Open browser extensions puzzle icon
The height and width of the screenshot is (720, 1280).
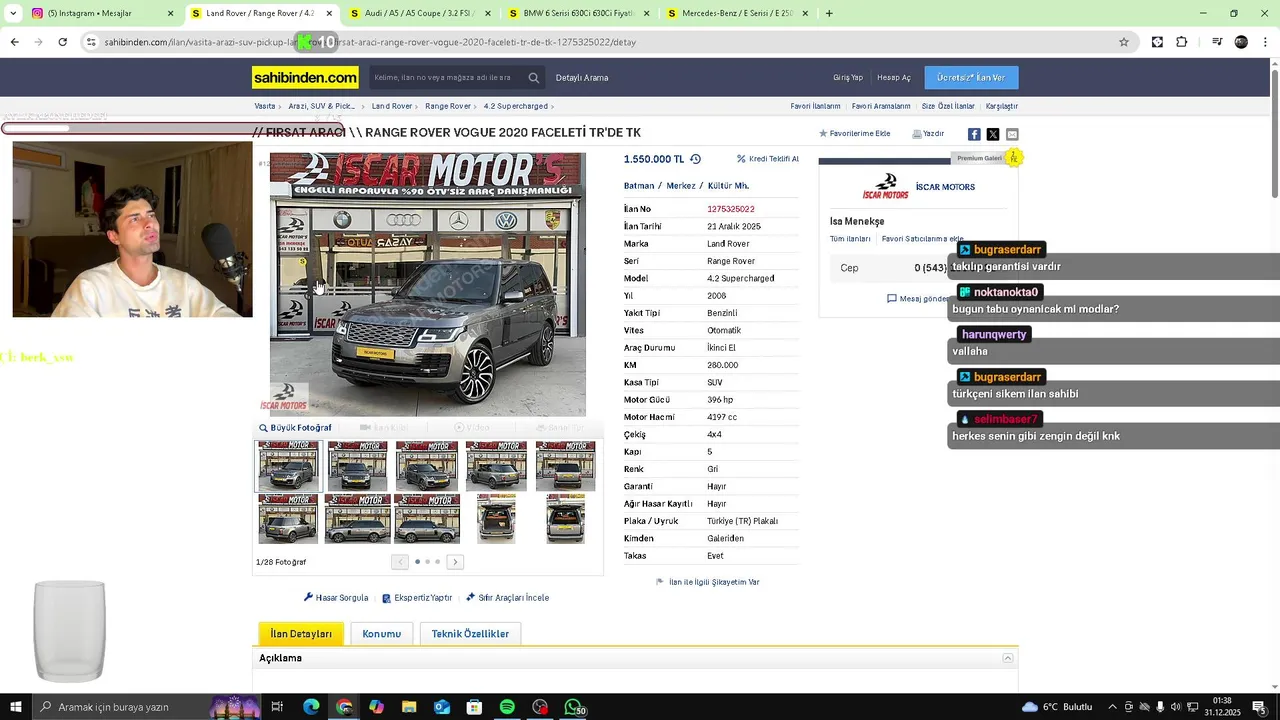pyautogui.click(x=1182, y=42)
